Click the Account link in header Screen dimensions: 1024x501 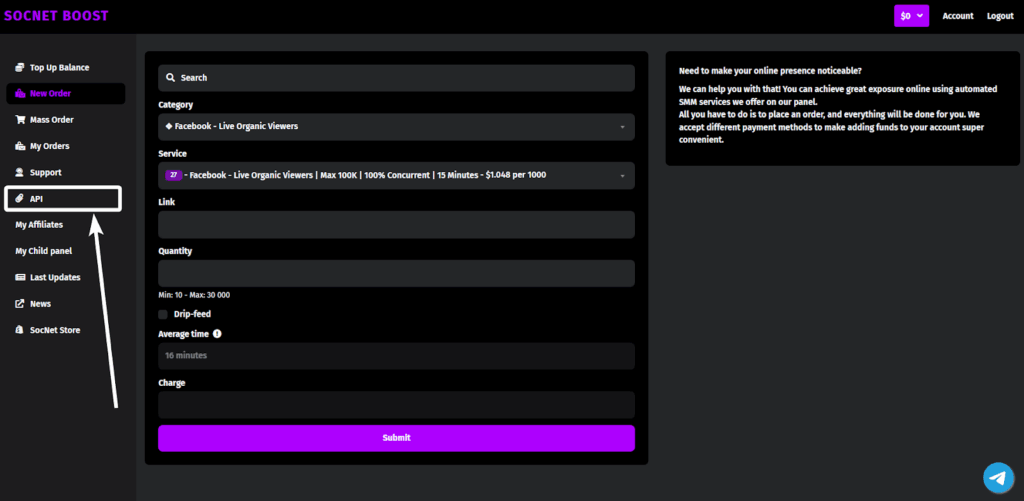pyautogui.click(x=957, y=16)
